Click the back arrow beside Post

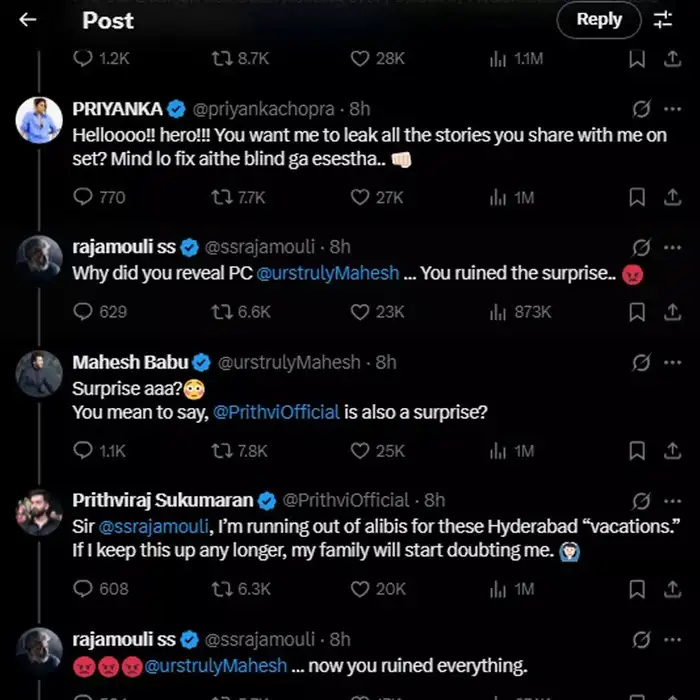(x=28, y=20)
